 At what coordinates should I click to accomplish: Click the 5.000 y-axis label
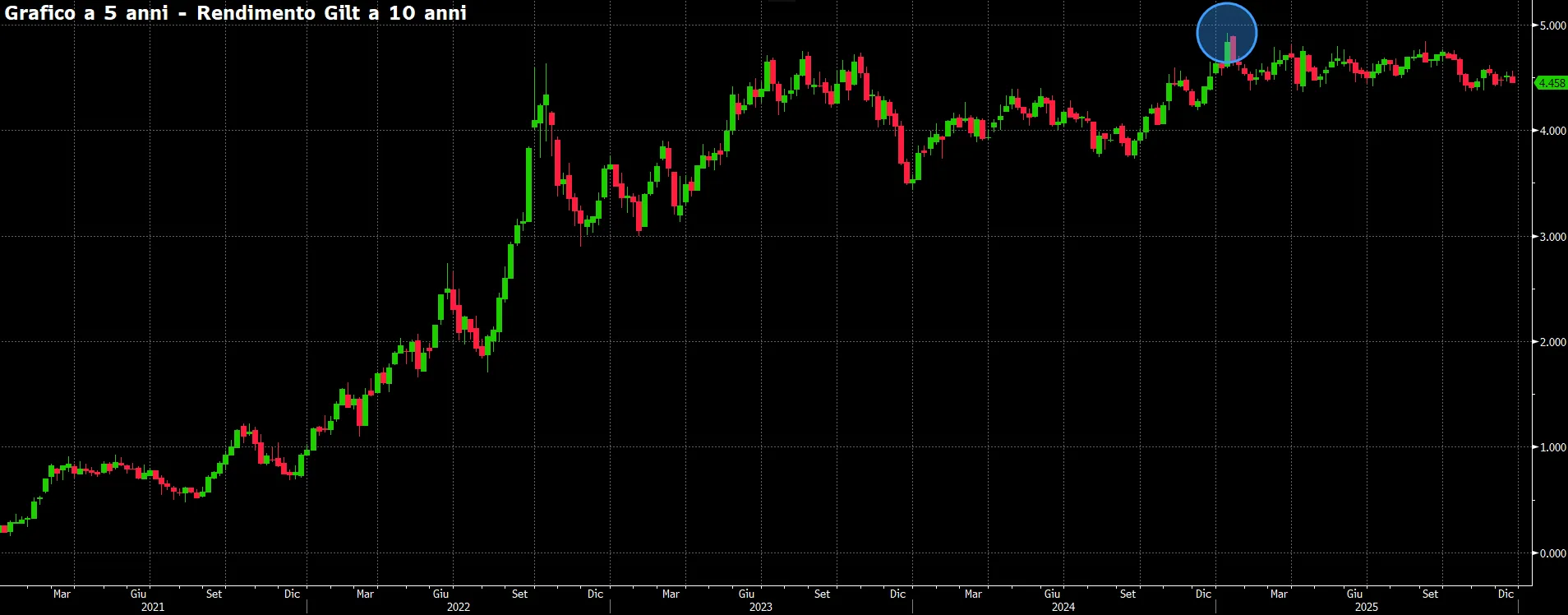[x=1552, y=25]
